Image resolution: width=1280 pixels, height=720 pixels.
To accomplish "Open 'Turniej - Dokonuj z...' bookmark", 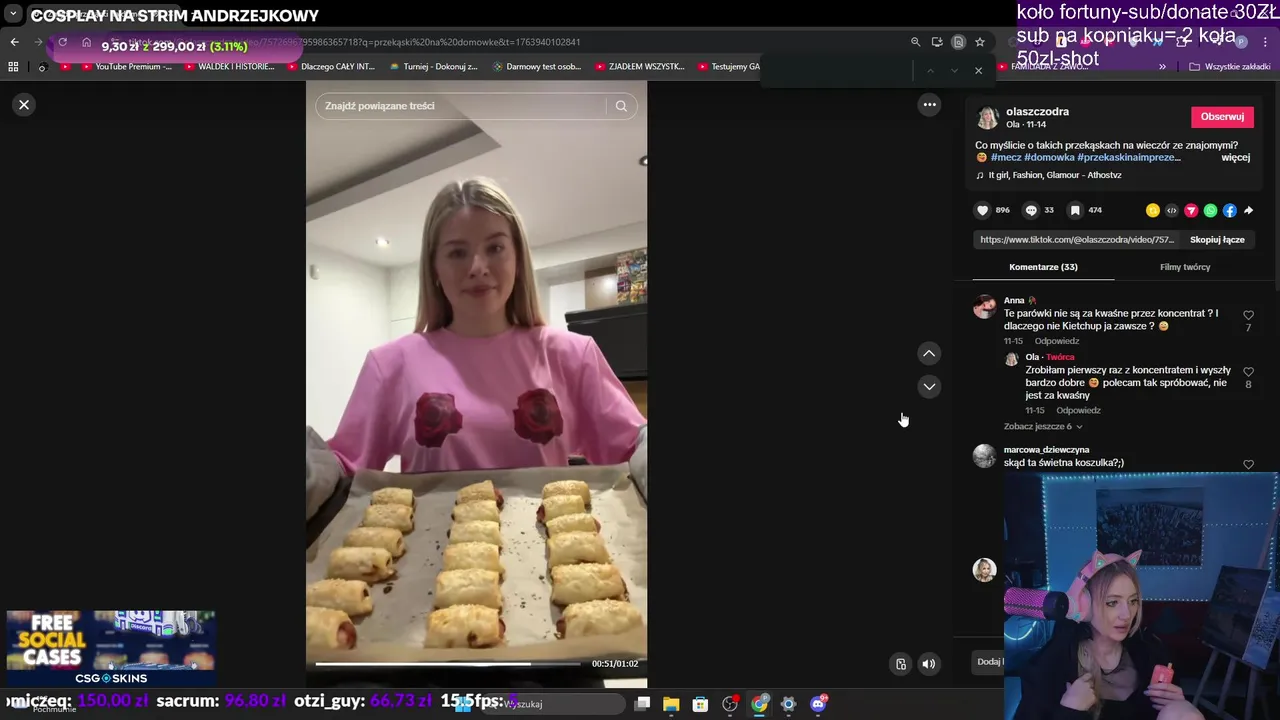I will (x=434, y=67).
